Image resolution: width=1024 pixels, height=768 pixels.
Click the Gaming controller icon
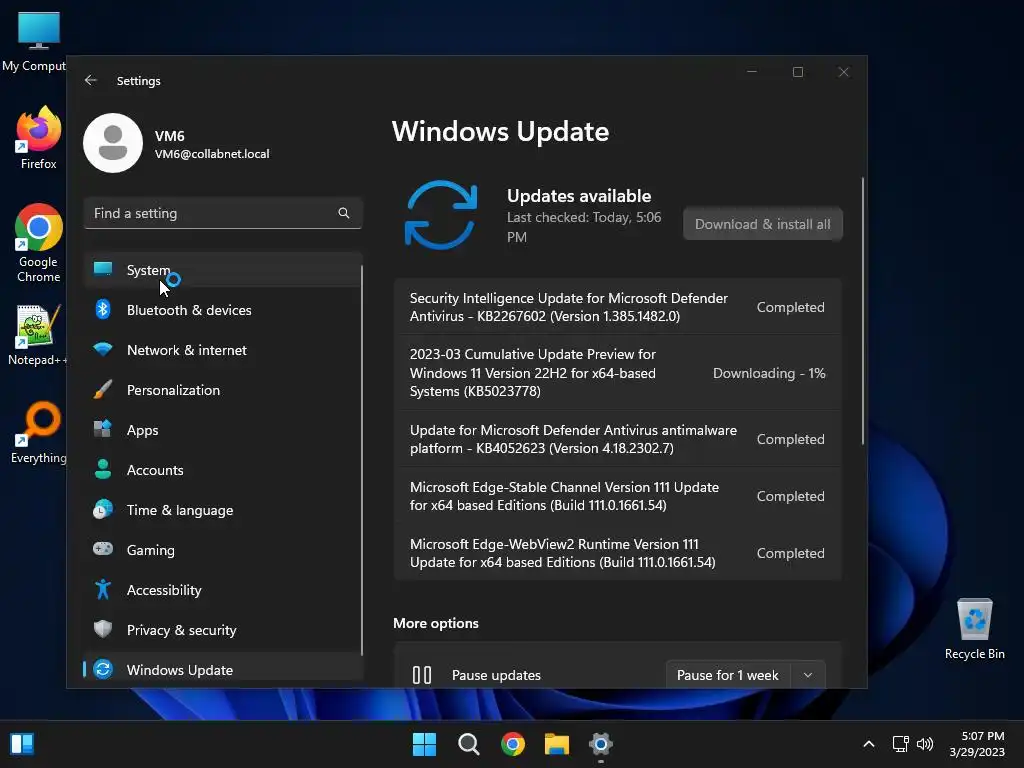coord(103,549)
